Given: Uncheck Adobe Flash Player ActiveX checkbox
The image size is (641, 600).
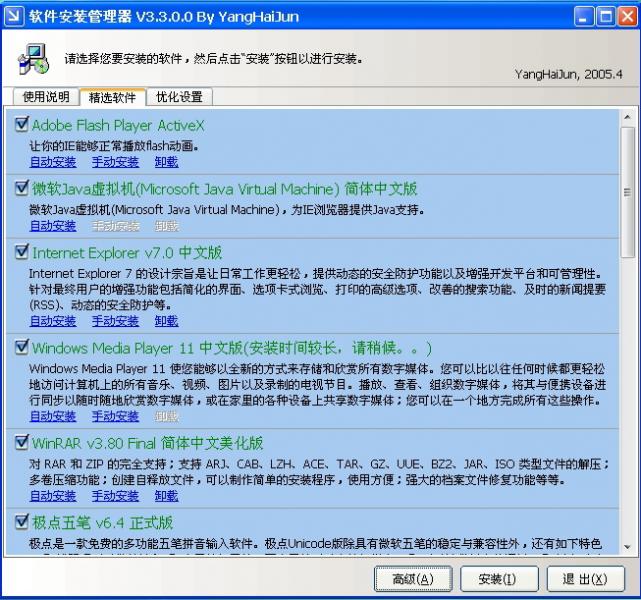Looking at the screenshot, I should pos(21,124).
